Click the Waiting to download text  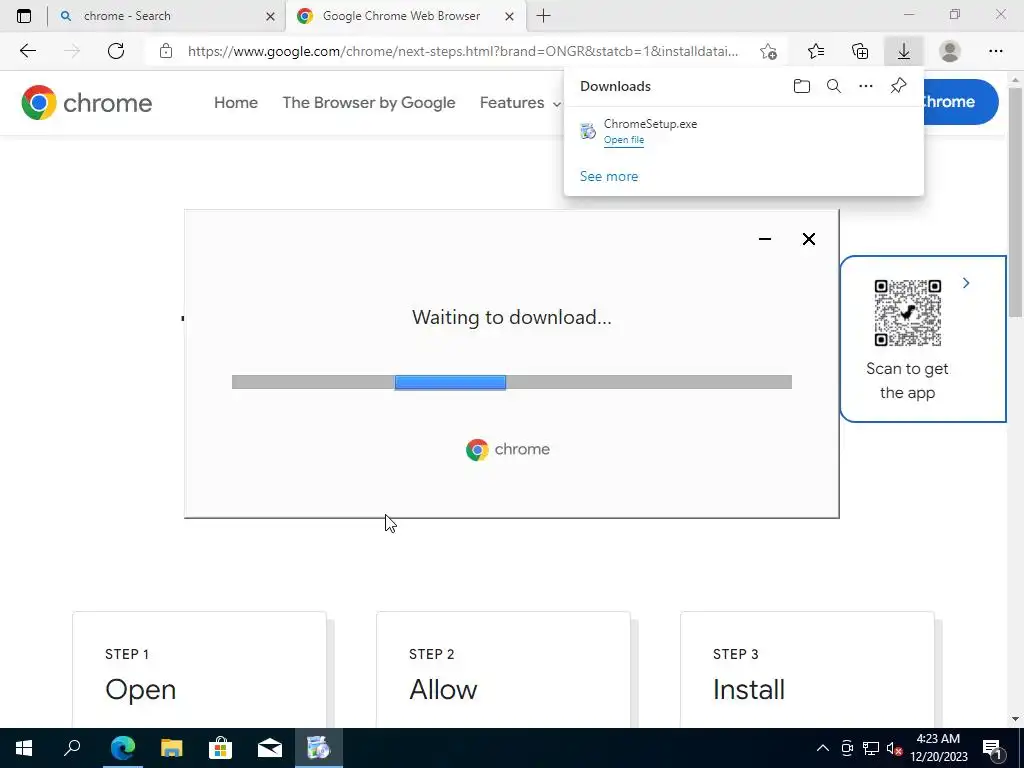pyautogui.click(x=511, y=317)
